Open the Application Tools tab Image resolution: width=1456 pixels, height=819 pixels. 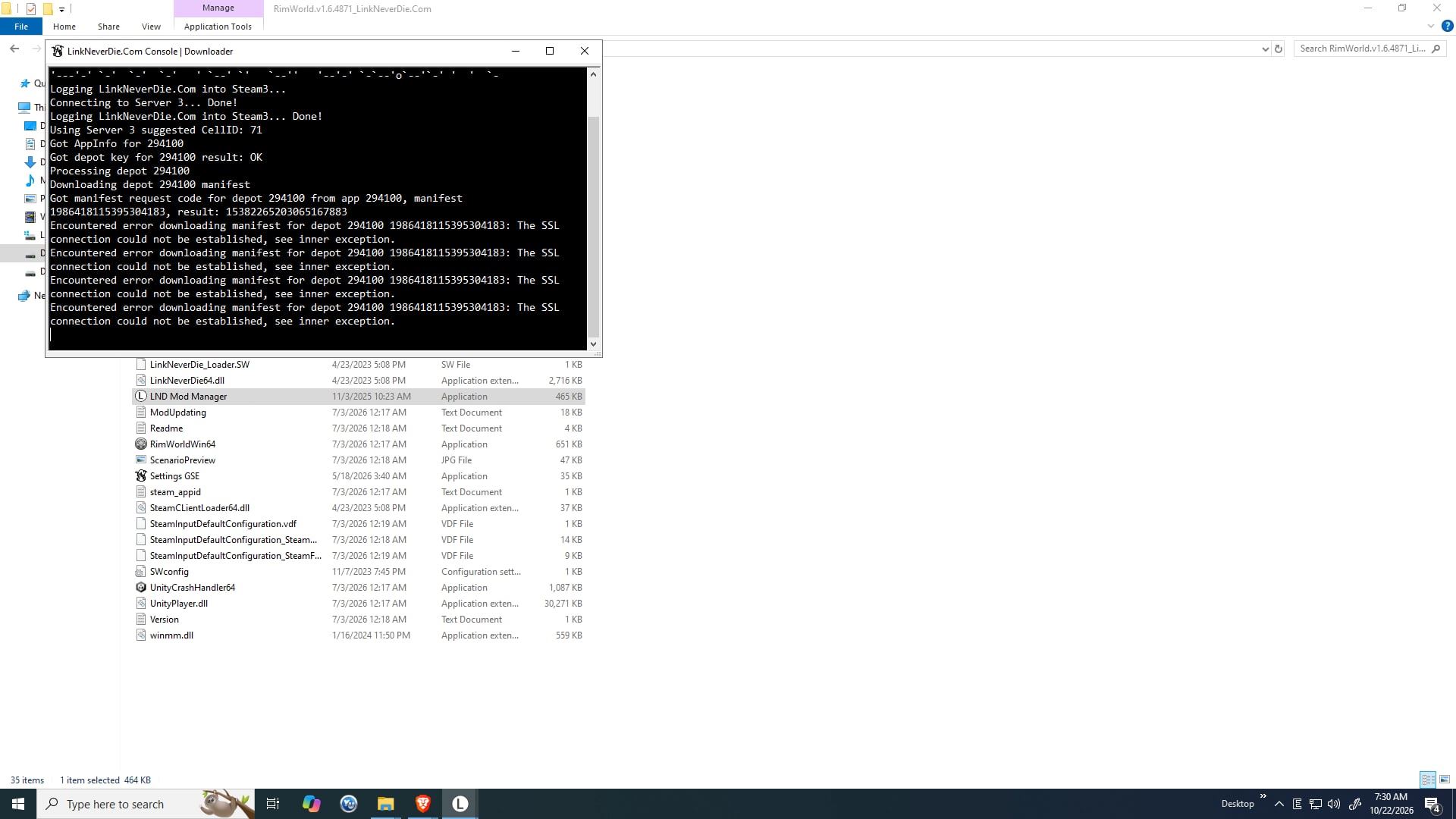click(218, 26)
